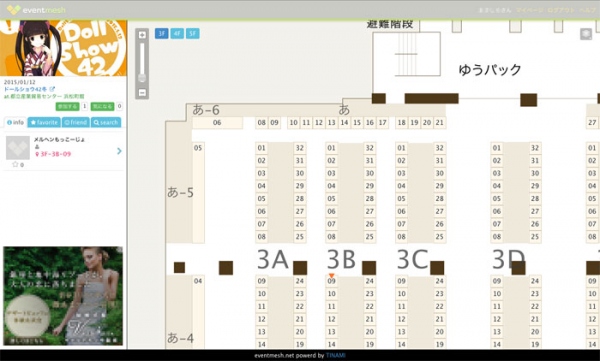
Task: Click the orange triangle marker in 3B
Action: tap(331, 276)
